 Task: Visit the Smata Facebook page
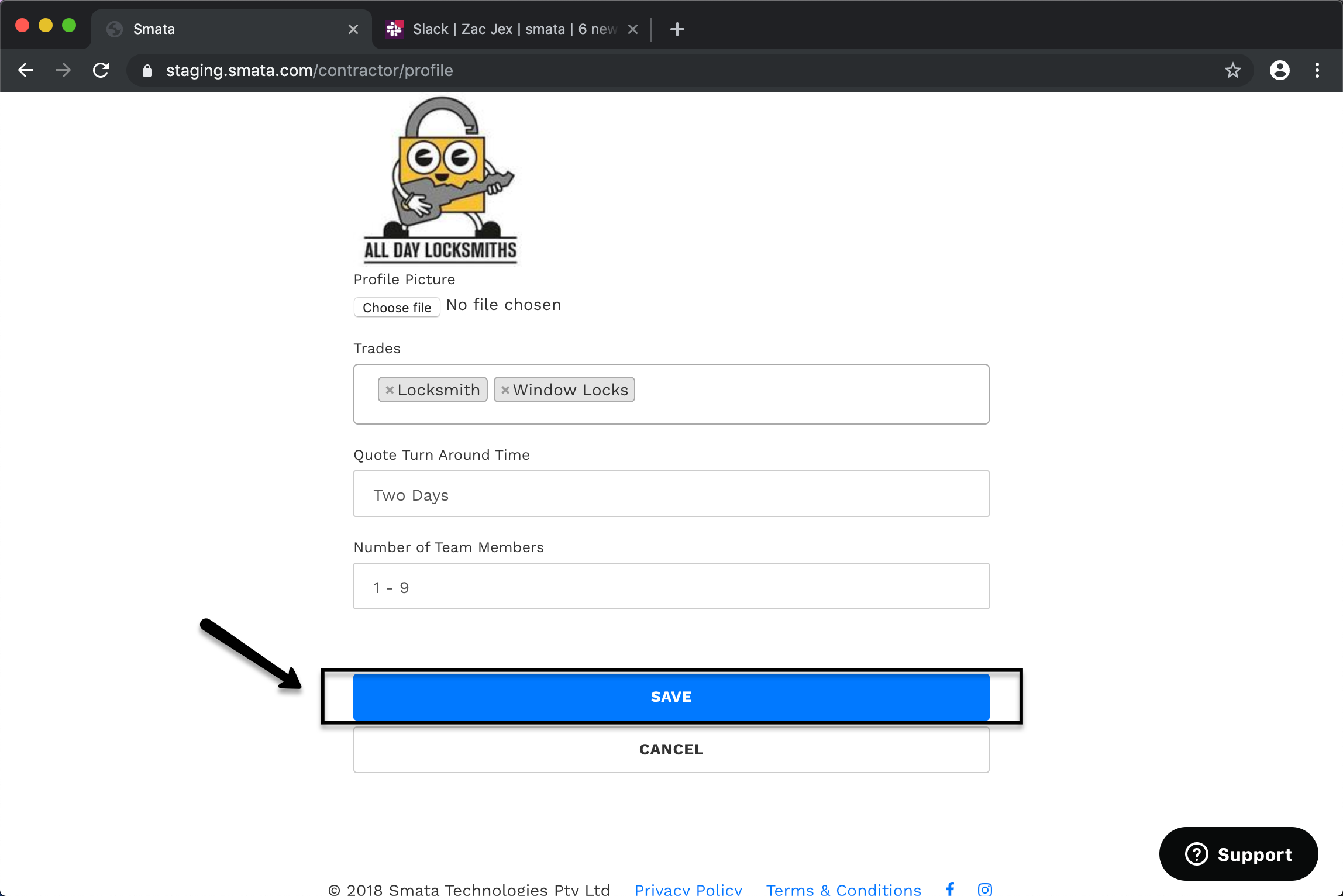click(951, 889)
